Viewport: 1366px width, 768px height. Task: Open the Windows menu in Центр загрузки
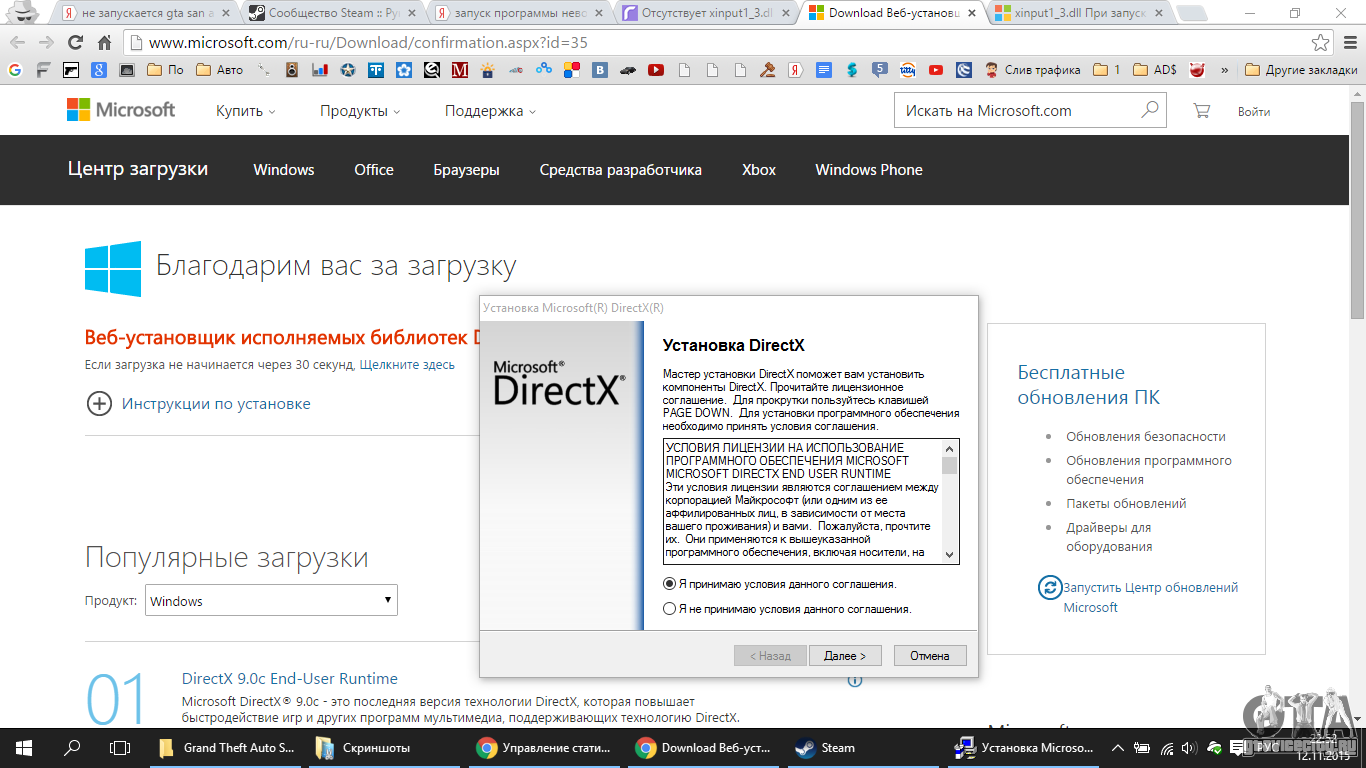(284, 170)
